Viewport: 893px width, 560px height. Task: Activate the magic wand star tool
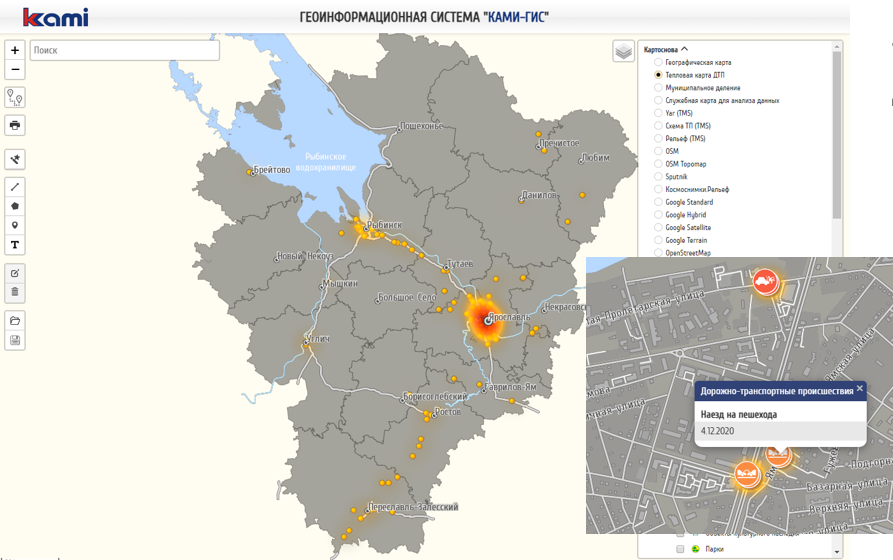coord(15,159)
